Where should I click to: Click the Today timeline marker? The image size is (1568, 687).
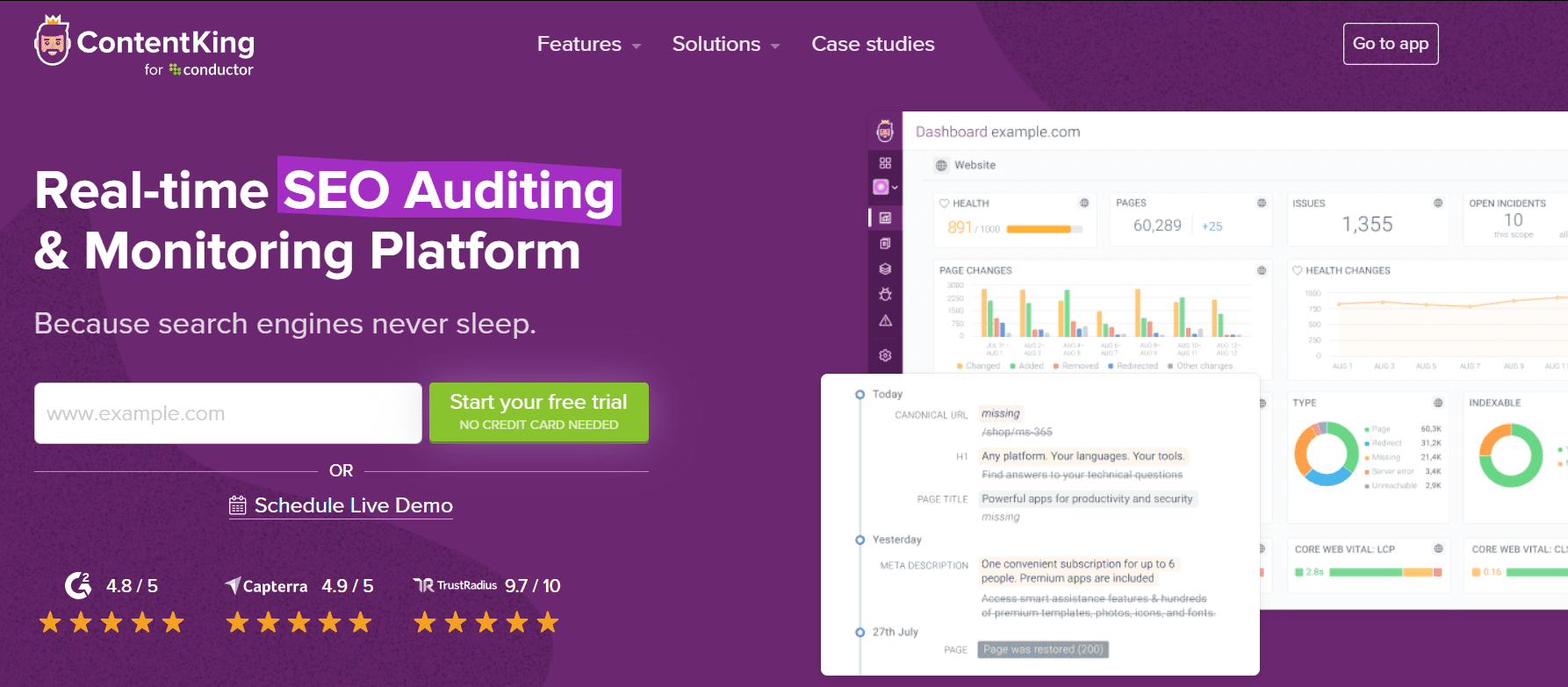coord(860,394)
